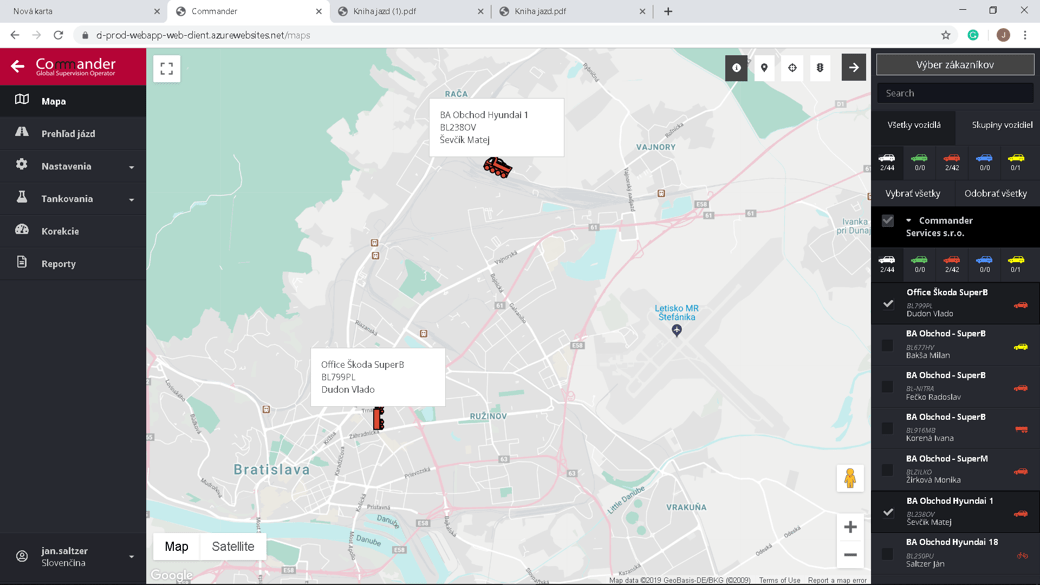Filter by red cars in the top filter row
The image size is (1040, 585).
(952, 162)
